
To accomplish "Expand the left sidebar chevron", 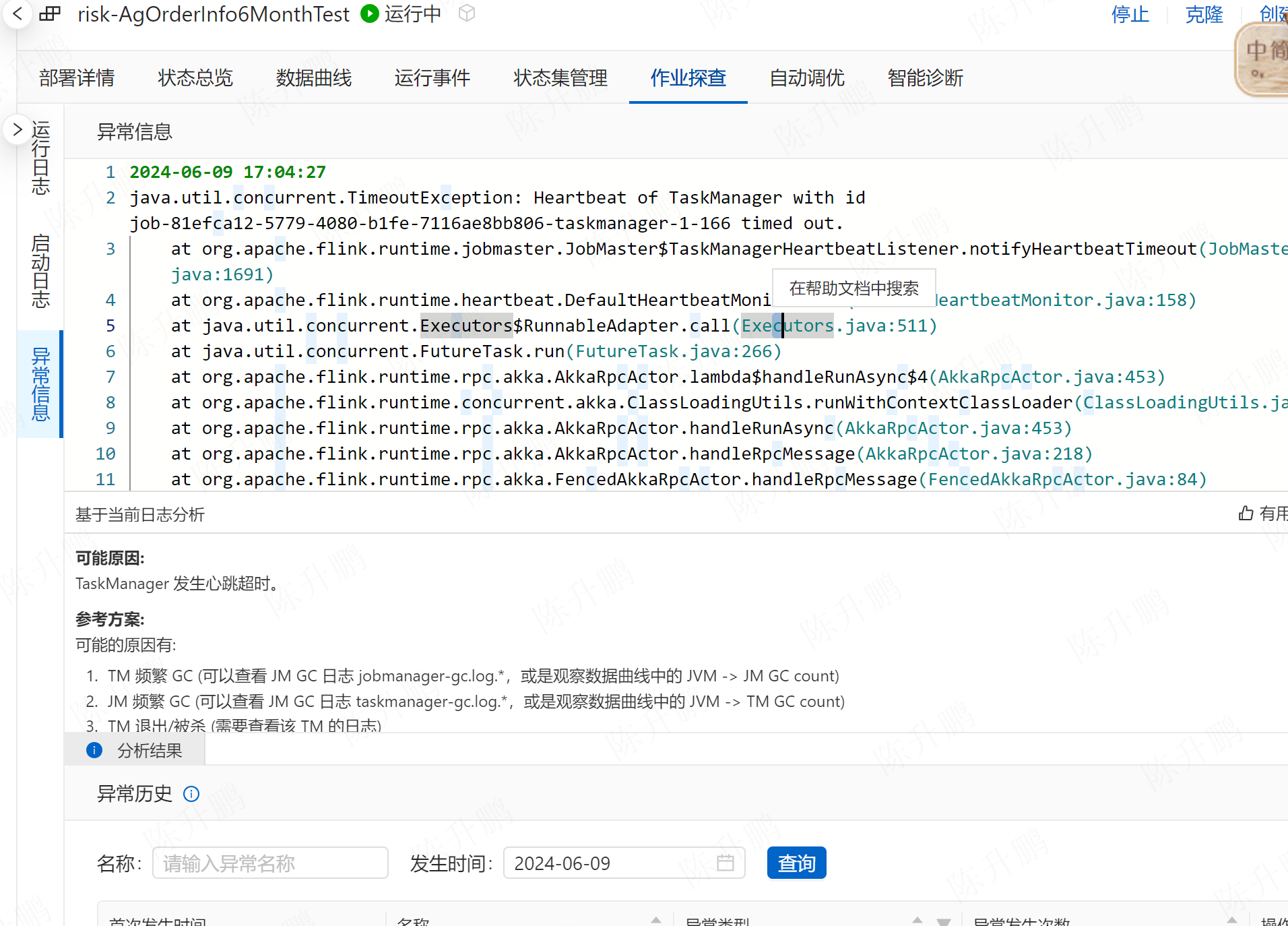I will point(18,129).
